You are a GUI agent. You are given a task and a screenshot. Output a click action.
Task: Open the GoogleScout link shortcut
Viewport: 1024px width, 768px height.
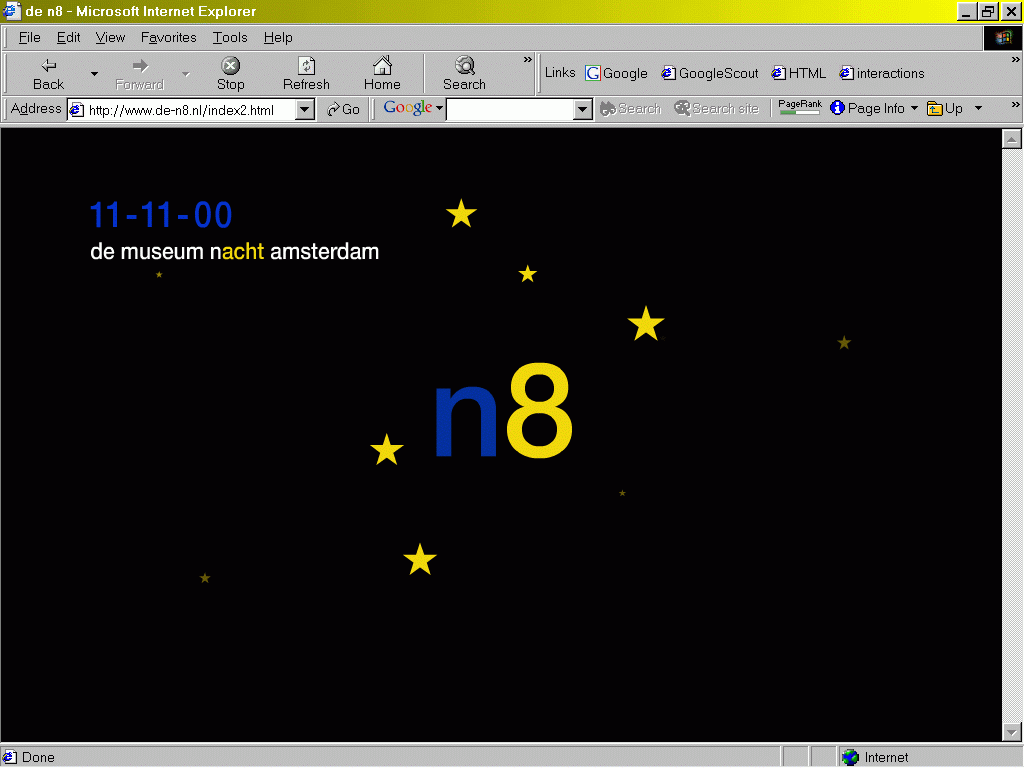point(668,73)
